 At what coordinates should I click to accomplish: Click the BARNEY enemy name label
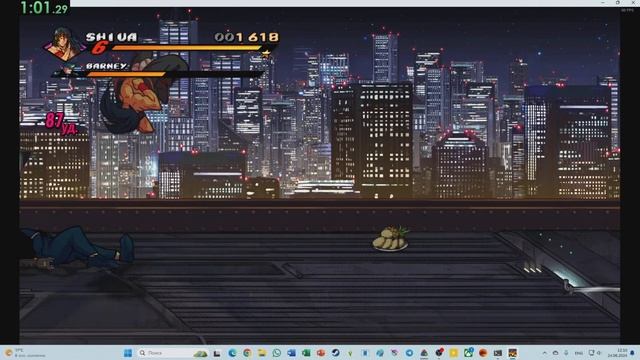[107, 66]
